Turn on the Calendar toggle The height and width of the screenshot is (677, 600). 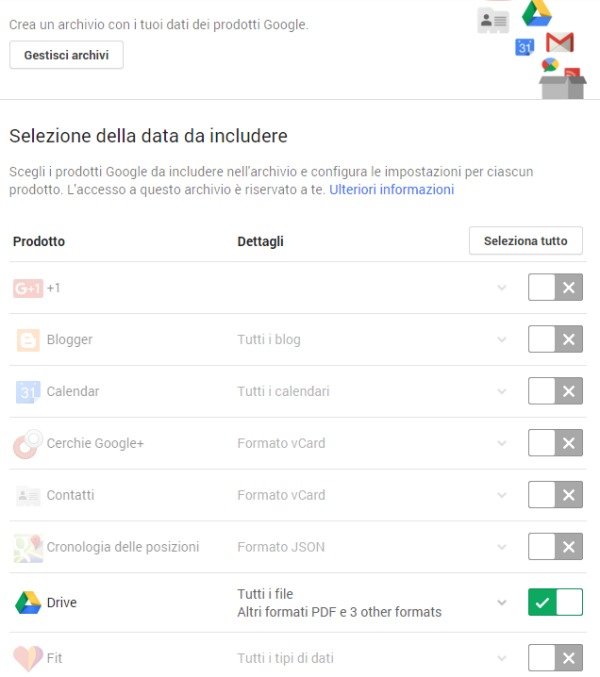[555, 392]
